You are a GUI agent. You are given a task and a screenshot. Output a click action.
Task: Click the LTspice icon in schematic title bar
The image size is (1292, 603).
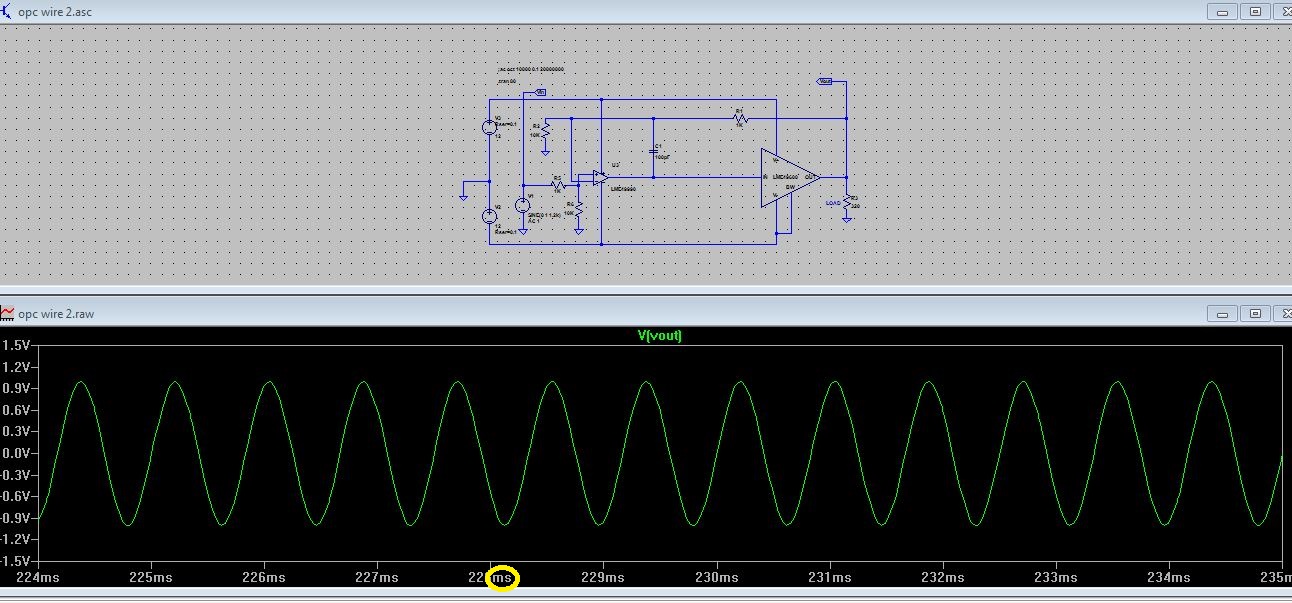click(8, 12)
